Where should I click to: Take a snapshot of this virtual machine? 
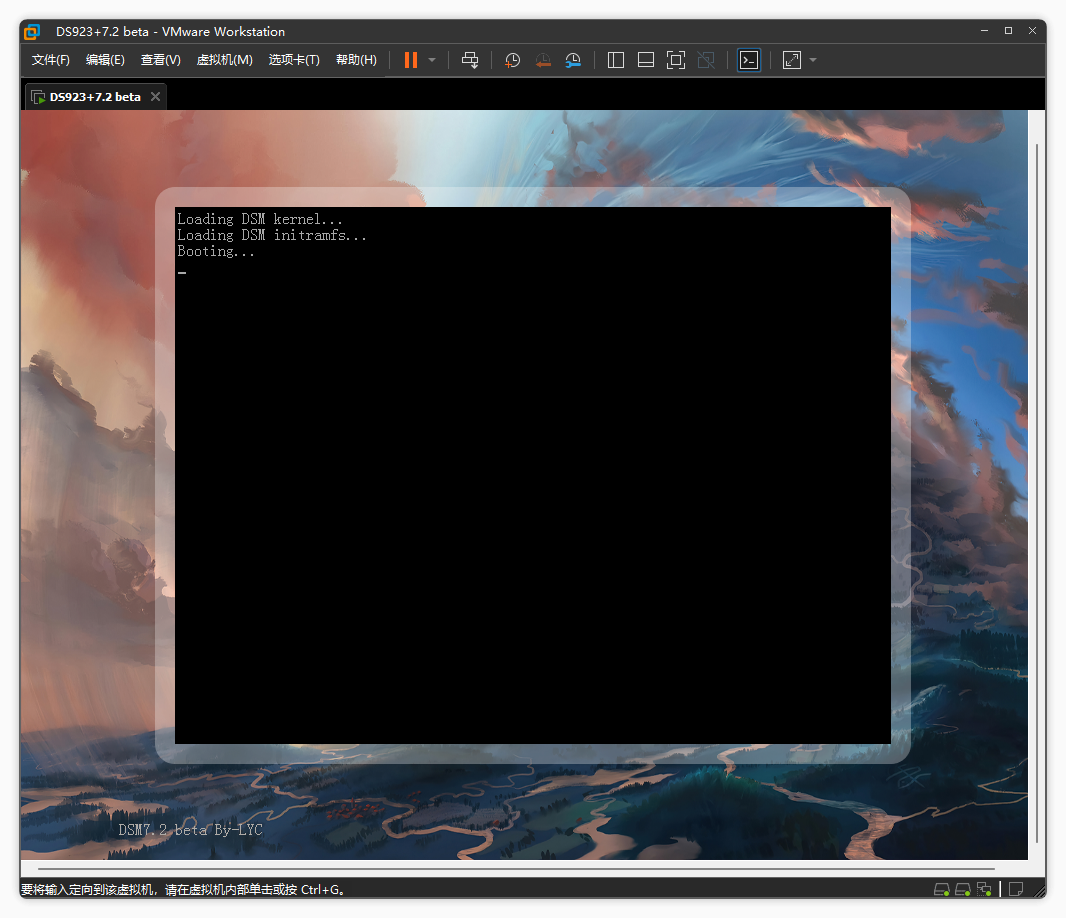point(512,60)
